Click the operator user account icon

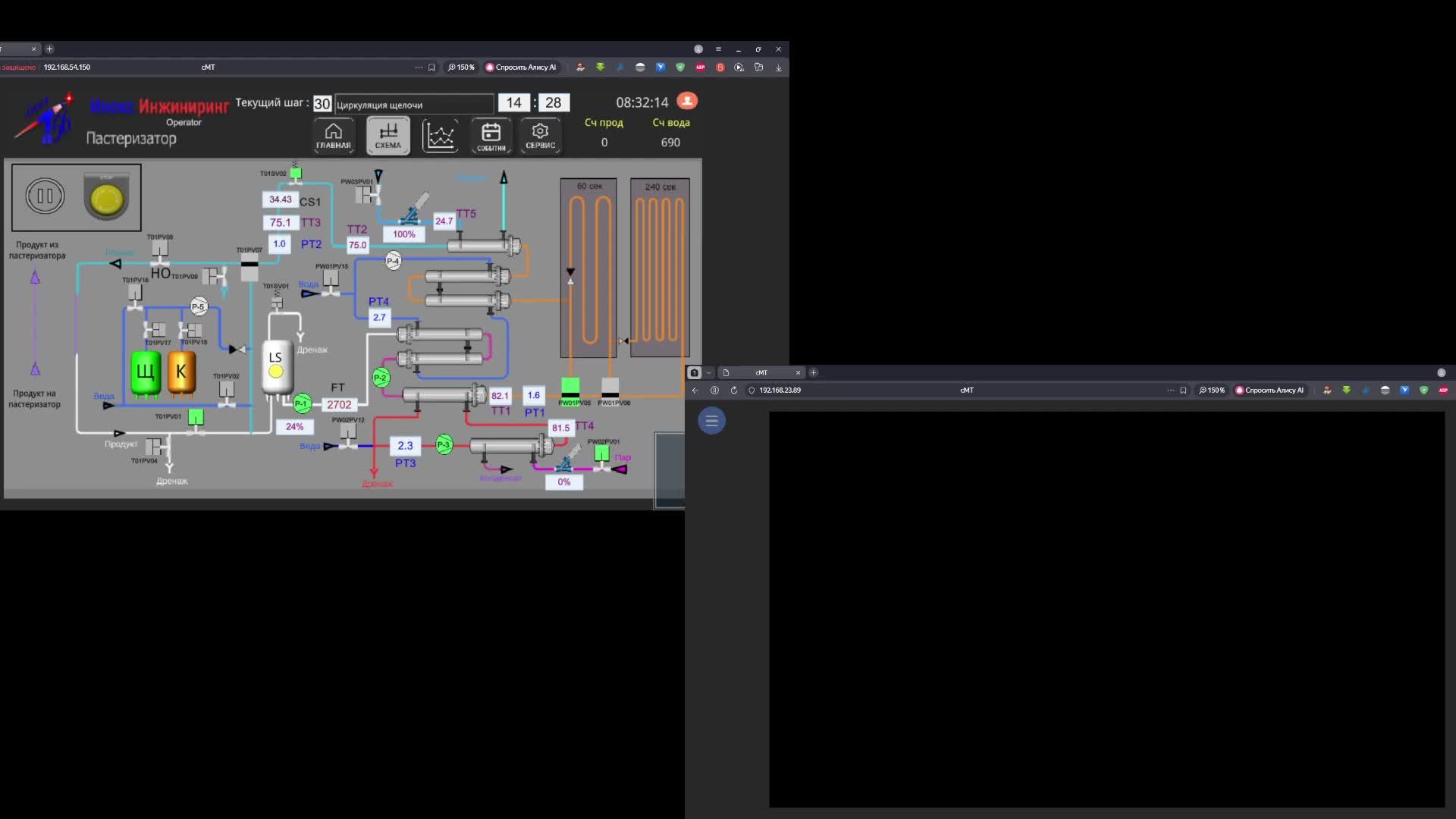tap(687, 101)
